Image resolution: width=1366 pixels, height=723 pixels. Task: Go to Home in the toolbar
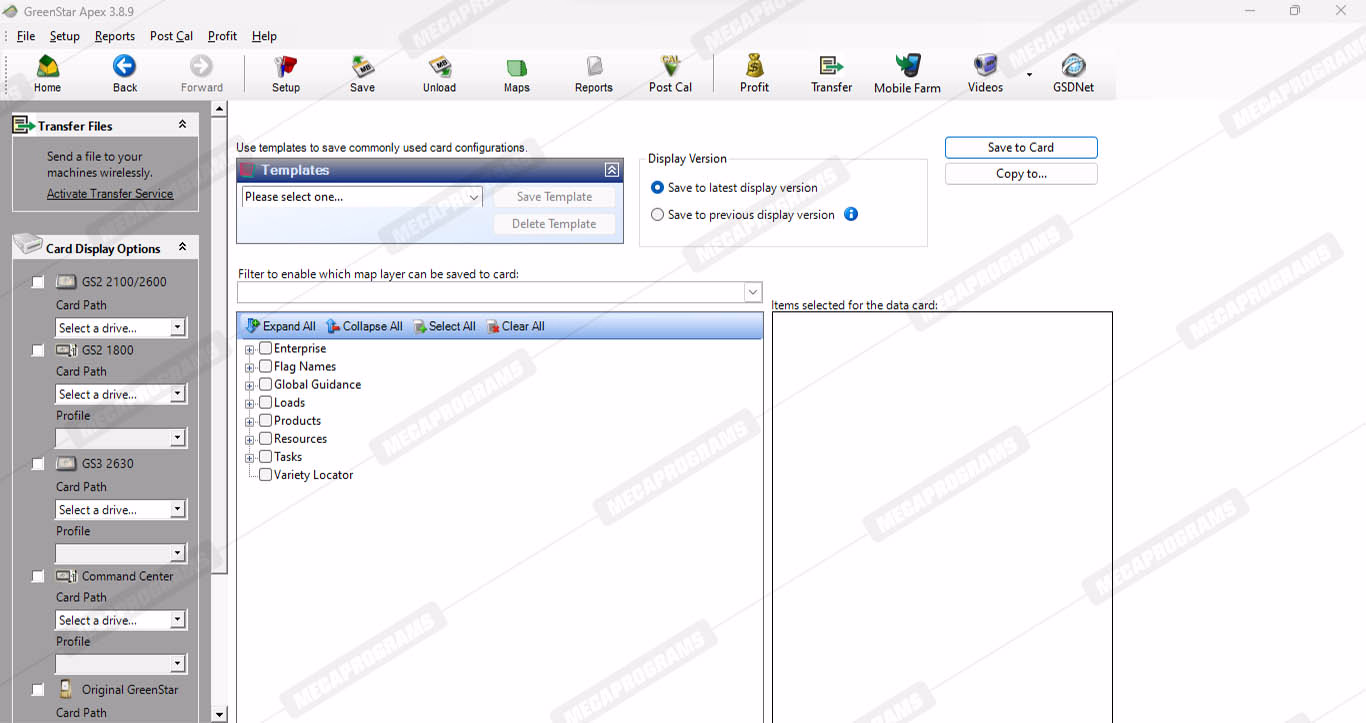[47, 74]
